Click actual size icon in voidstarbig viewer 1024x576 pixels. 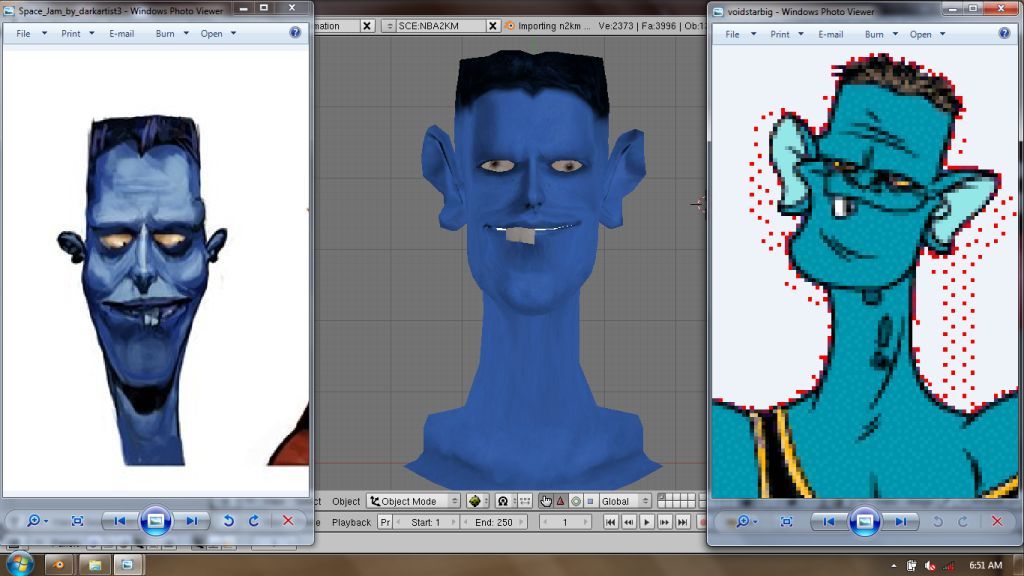tap(786, 521)
